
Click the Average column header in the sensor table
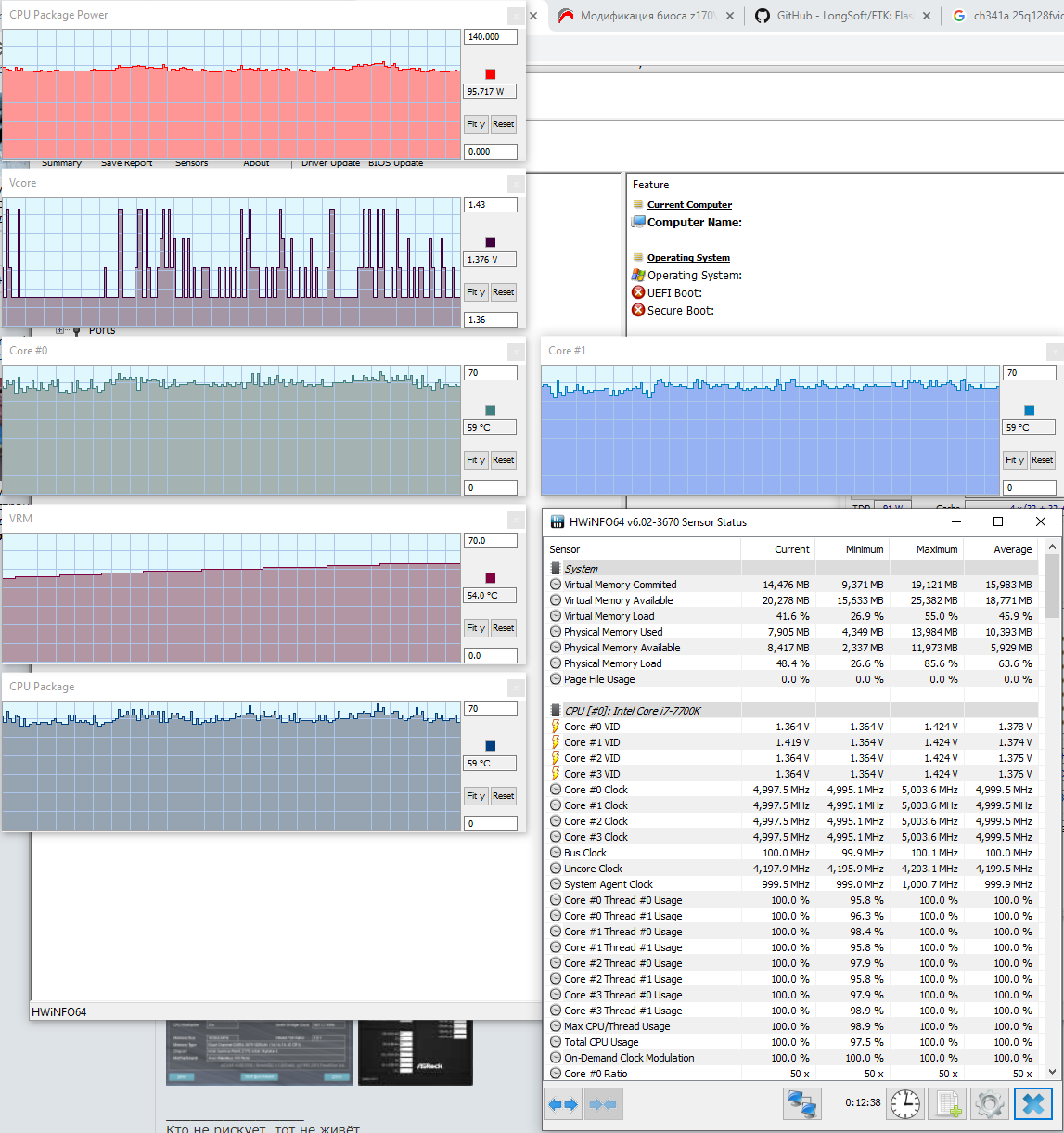click(1000, 549)
